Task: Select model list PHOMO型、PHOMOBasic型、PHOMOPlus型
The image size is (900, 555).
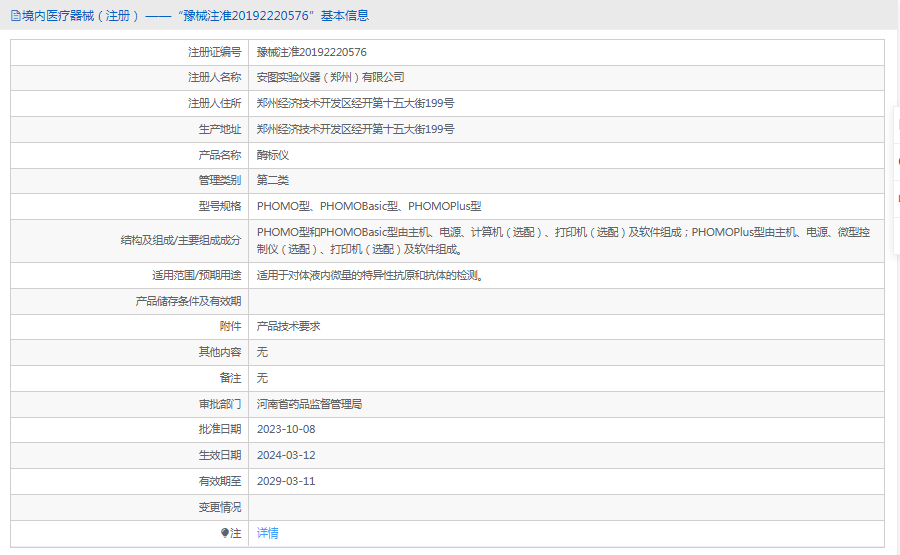Action: point(369,206)
